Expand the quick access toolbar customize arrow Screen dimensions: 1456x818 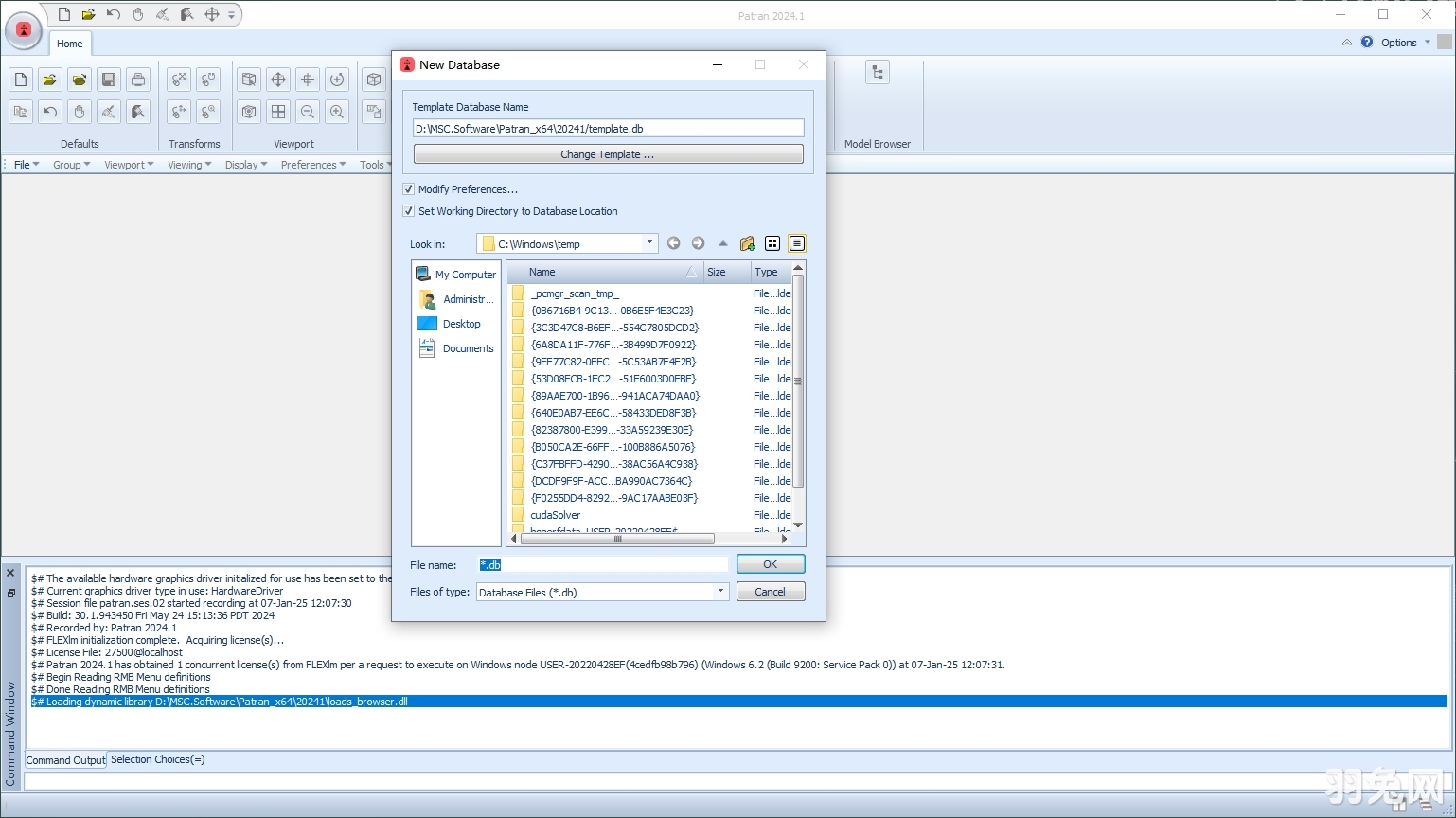click(x=231, y=15)
